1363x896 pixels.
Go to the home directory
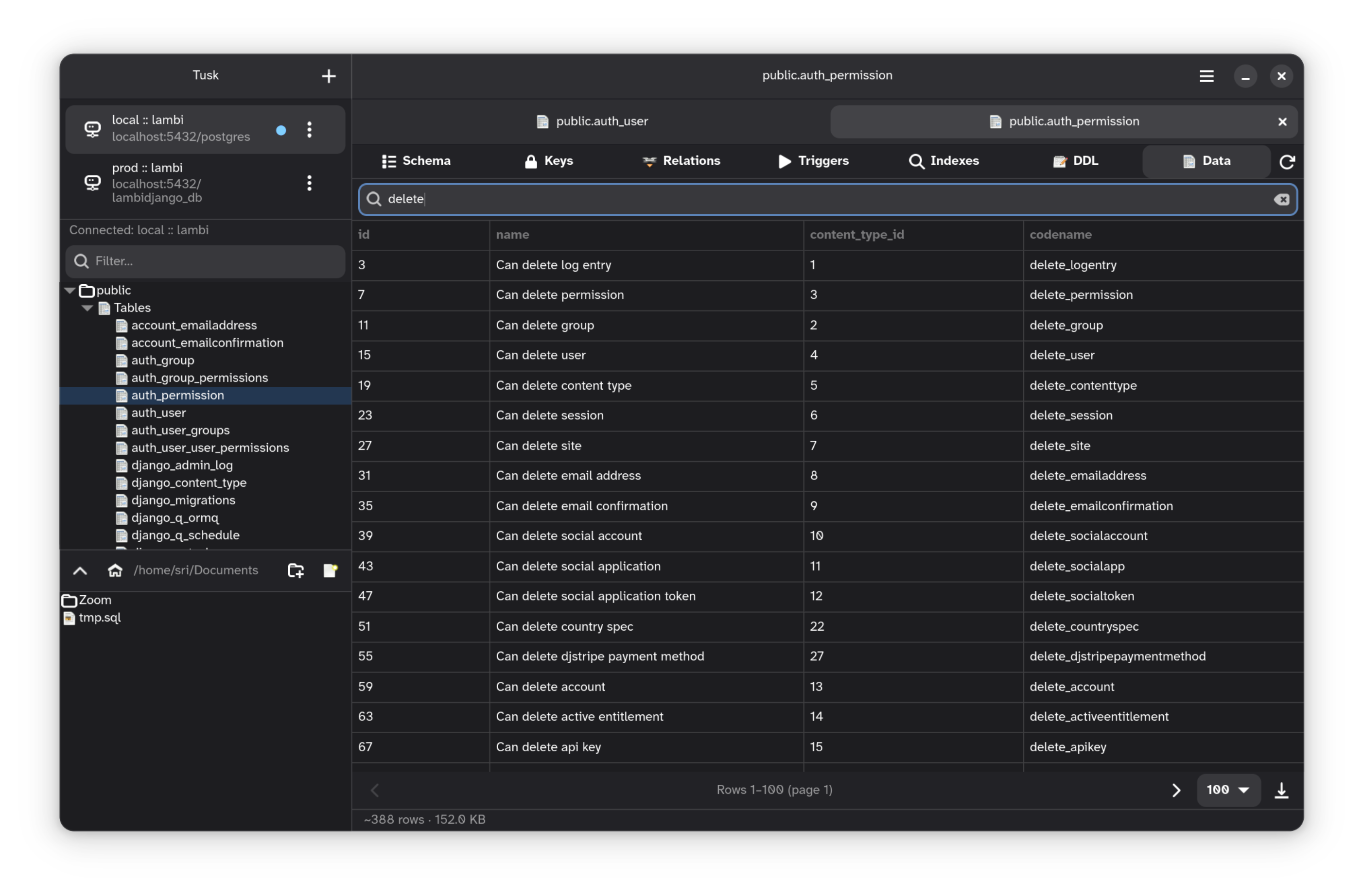point(115,570)
